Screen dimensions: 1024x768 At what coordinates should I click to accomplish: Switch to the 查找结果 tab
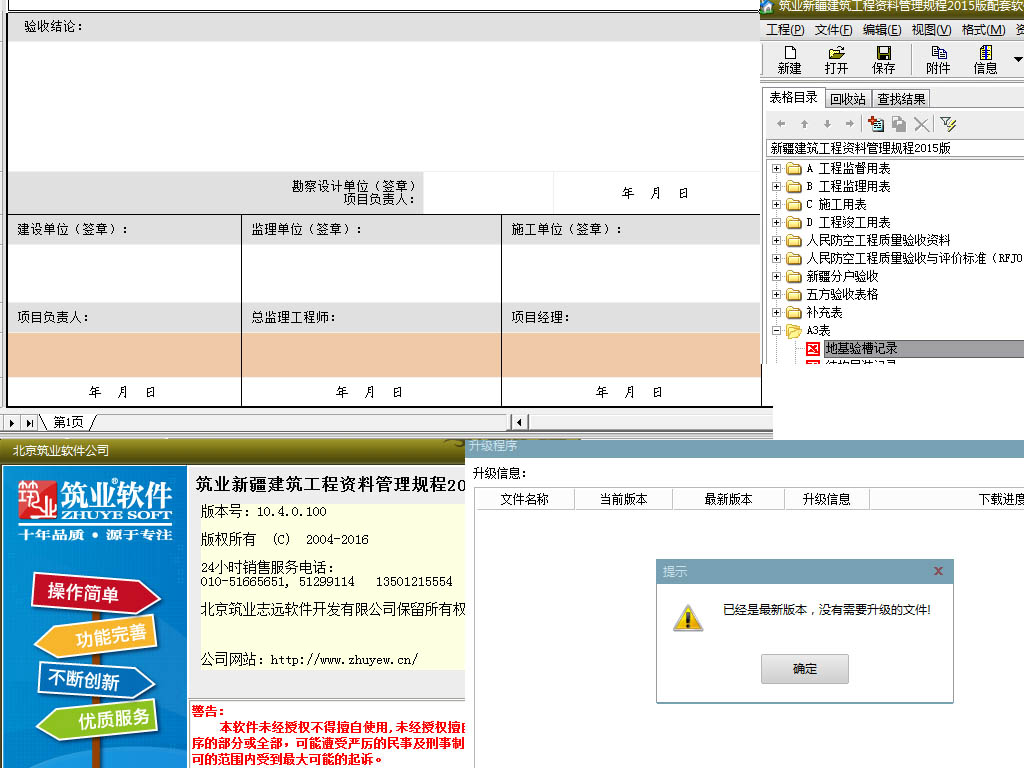[901, 99]
